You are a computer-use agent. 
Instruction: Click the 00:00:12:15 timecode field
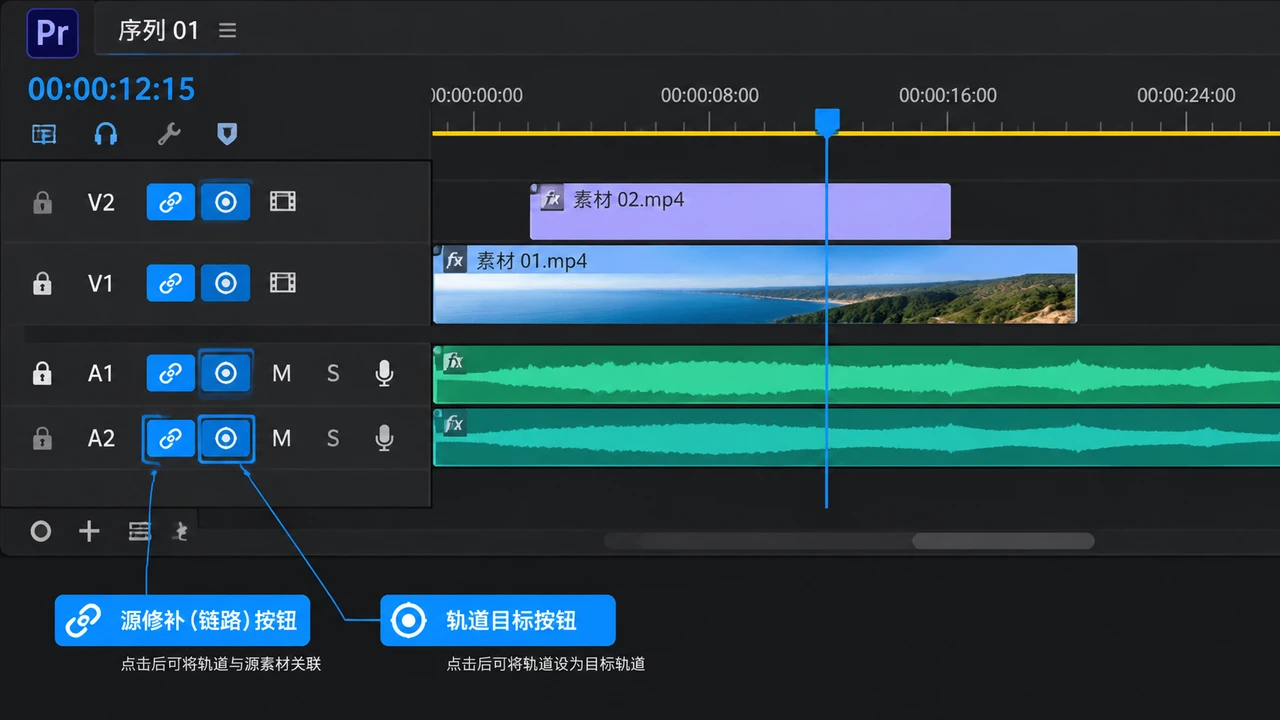click(111, 89)
